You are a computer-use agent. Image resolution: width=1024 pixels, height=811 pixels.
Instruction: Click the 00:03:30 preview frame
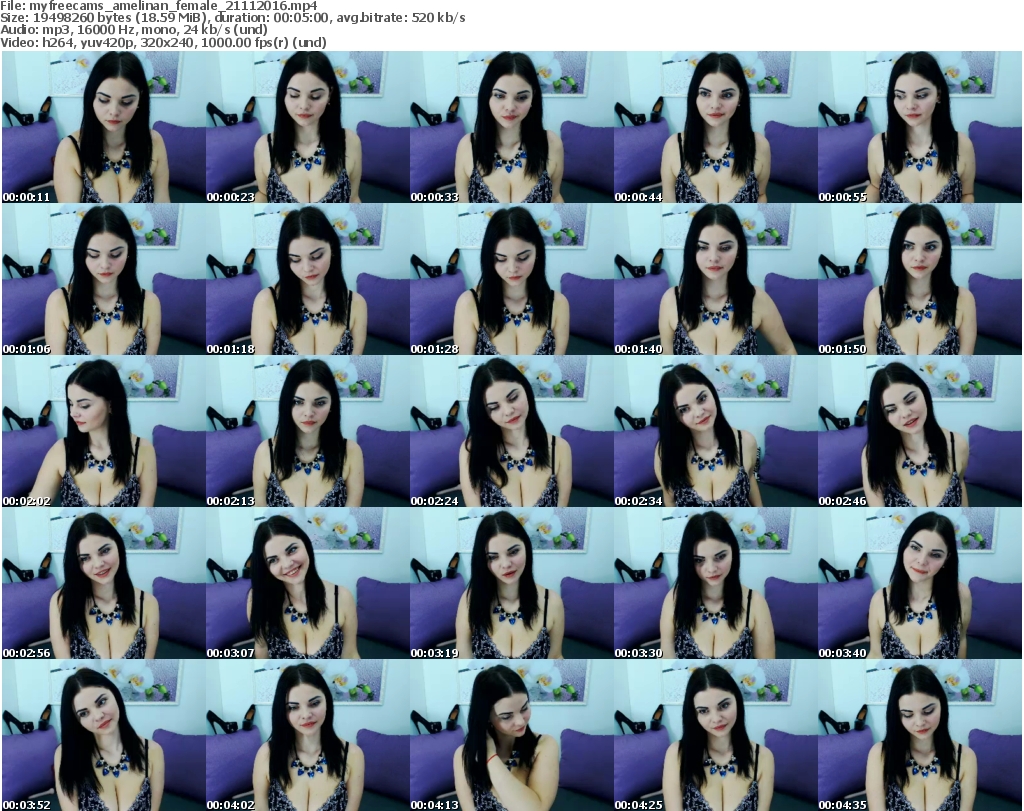(716, 583)
